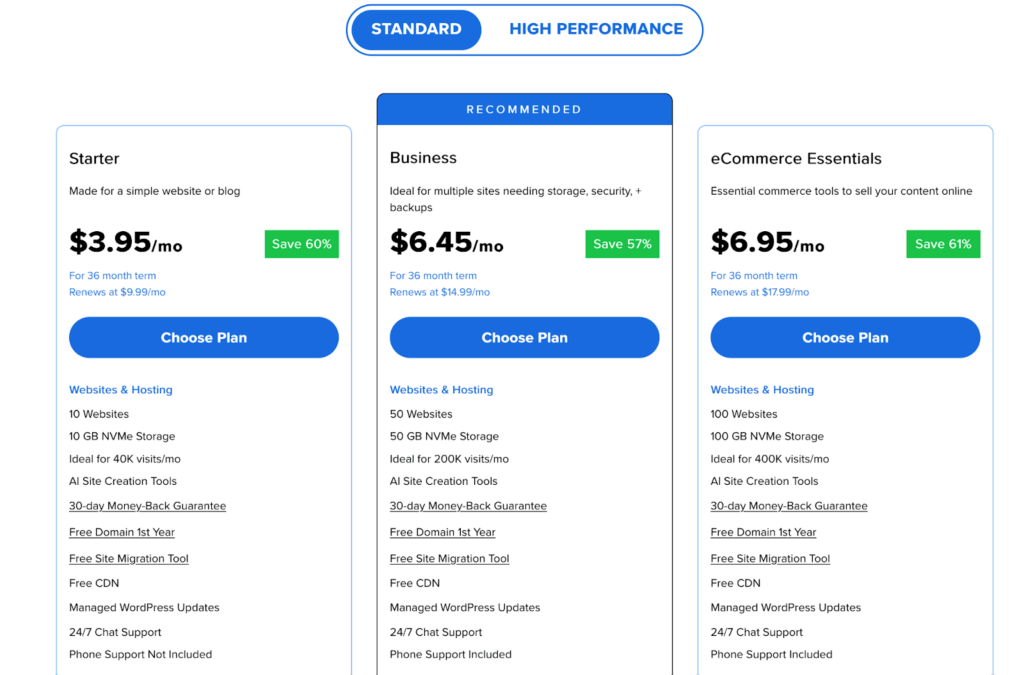Choose the eCommerce Essentials plan
Viewport: 1024px width, 675px height.
click(845, 338)
